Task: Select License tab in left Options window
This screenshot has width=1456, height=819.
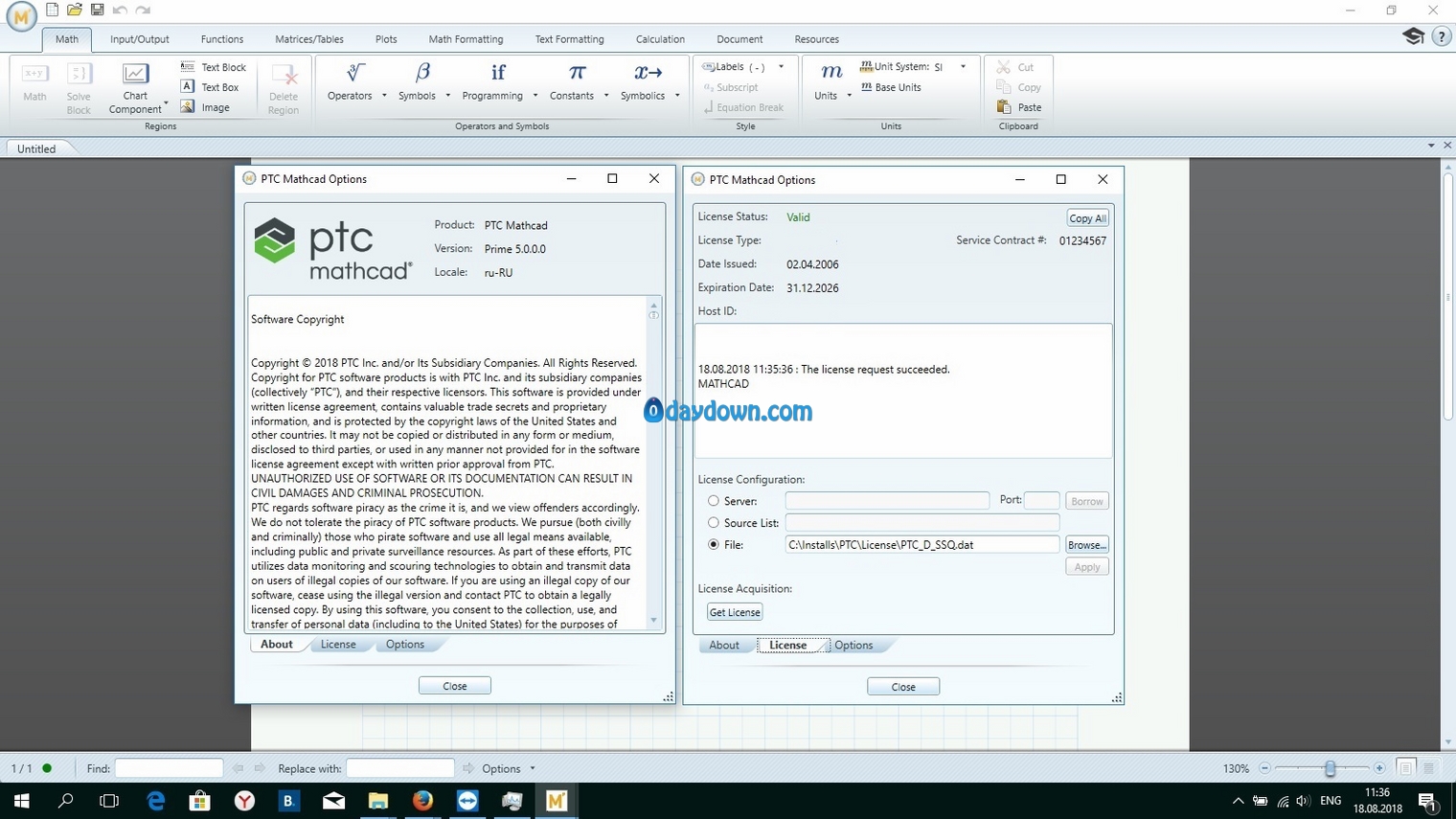Action: (x=338, y=645)
